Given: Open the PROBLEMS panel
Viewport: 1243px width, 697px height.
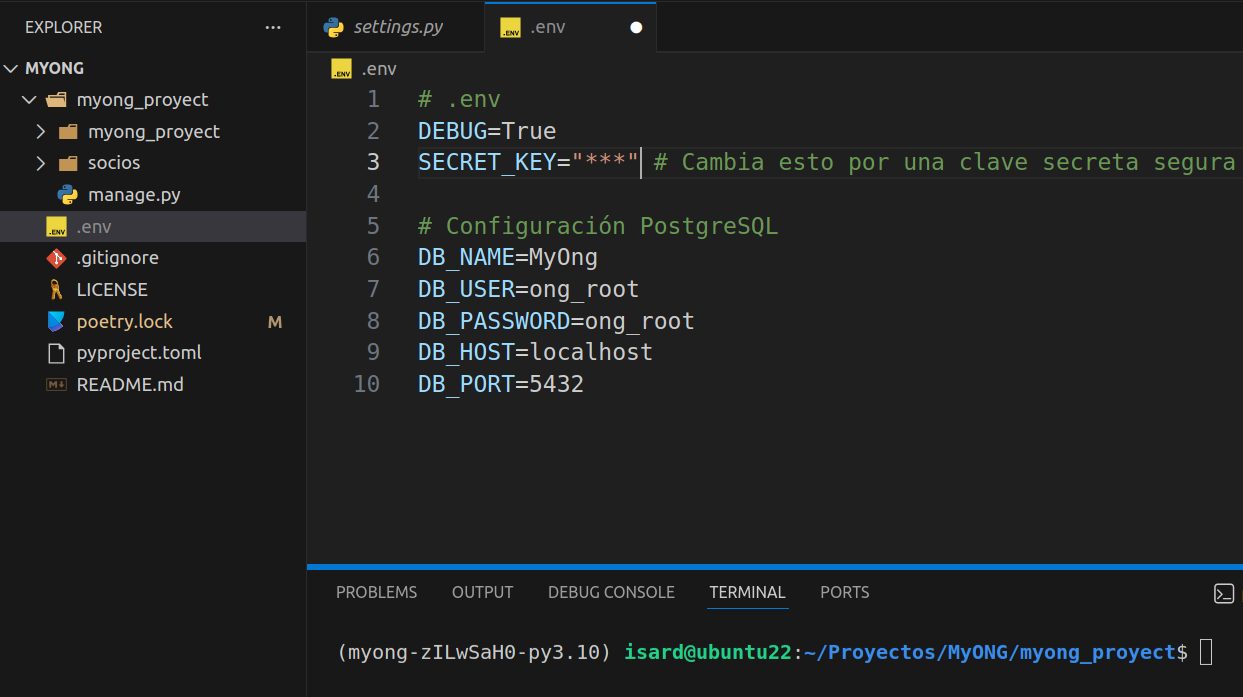Looking at the screenshot, I should pyautogui.click(x=376, y=592).
